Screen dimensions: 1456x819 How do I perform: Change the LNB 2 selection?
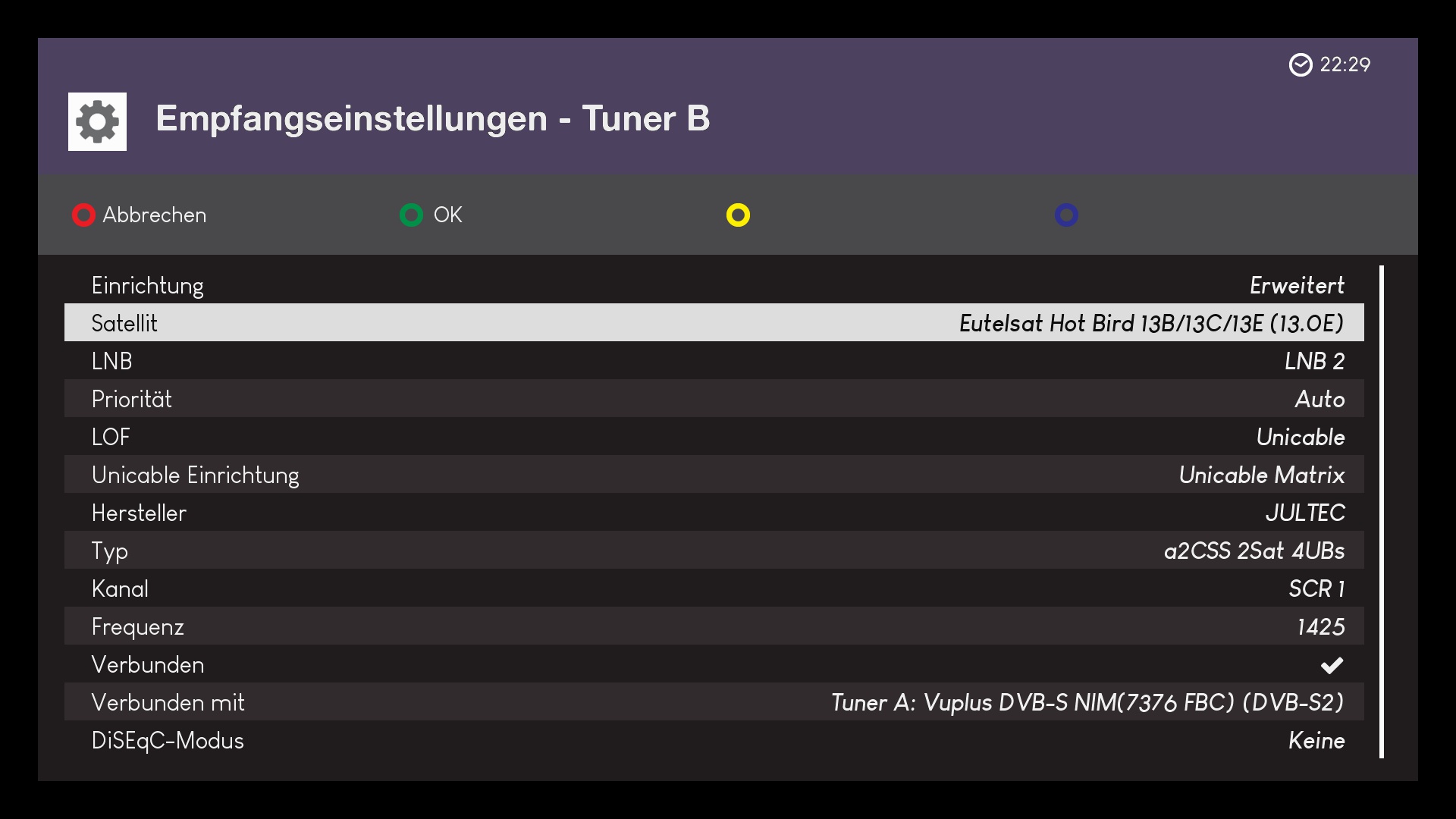point(1314,361)
